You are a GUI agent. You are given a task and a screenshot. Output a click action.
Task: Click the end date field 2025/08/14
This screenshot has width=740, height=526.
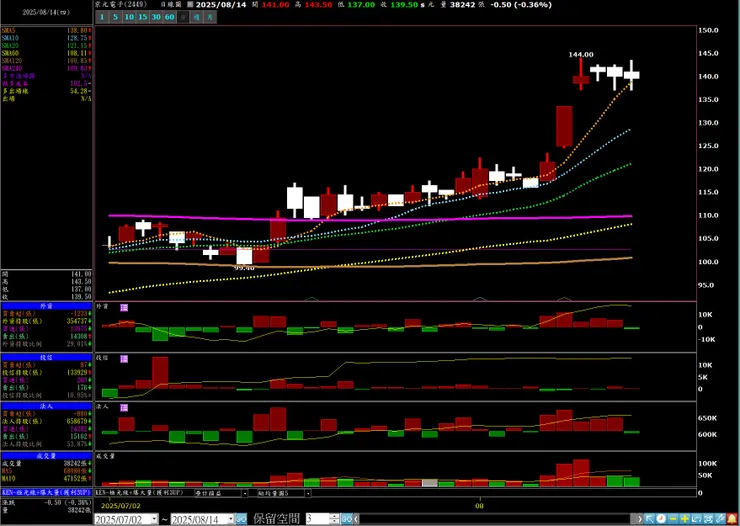[x=199, y=519]
